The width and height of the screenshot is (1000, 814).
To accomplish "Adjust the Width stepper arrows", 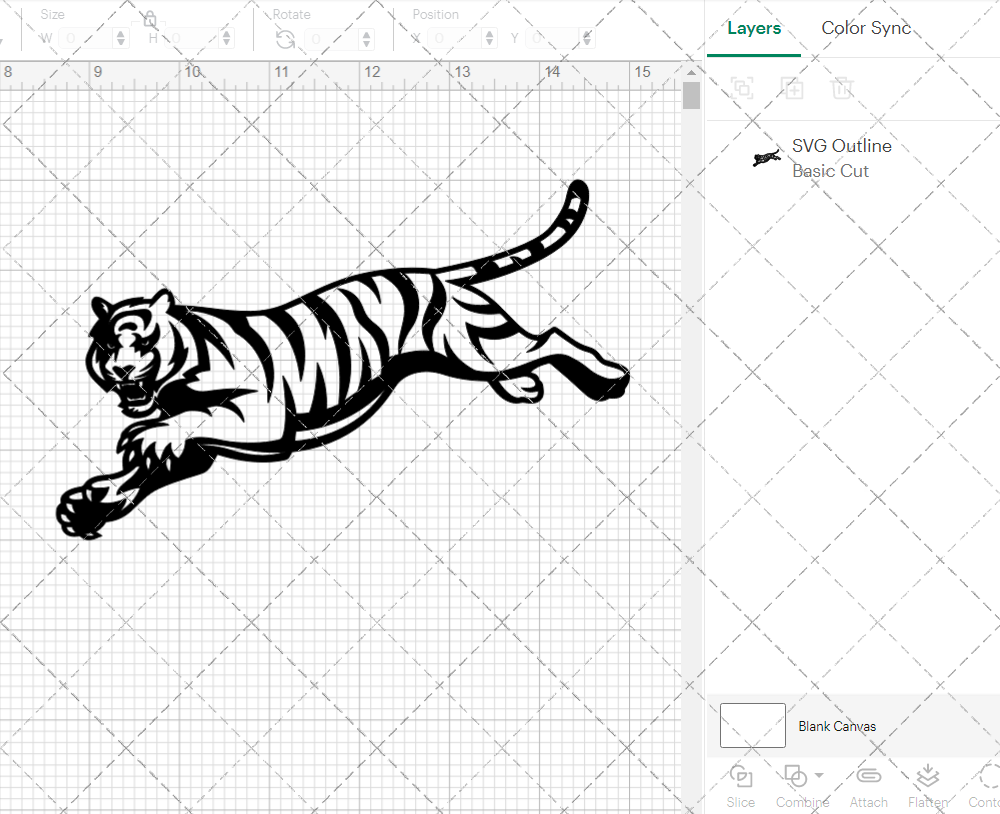I will pos(121,38).
